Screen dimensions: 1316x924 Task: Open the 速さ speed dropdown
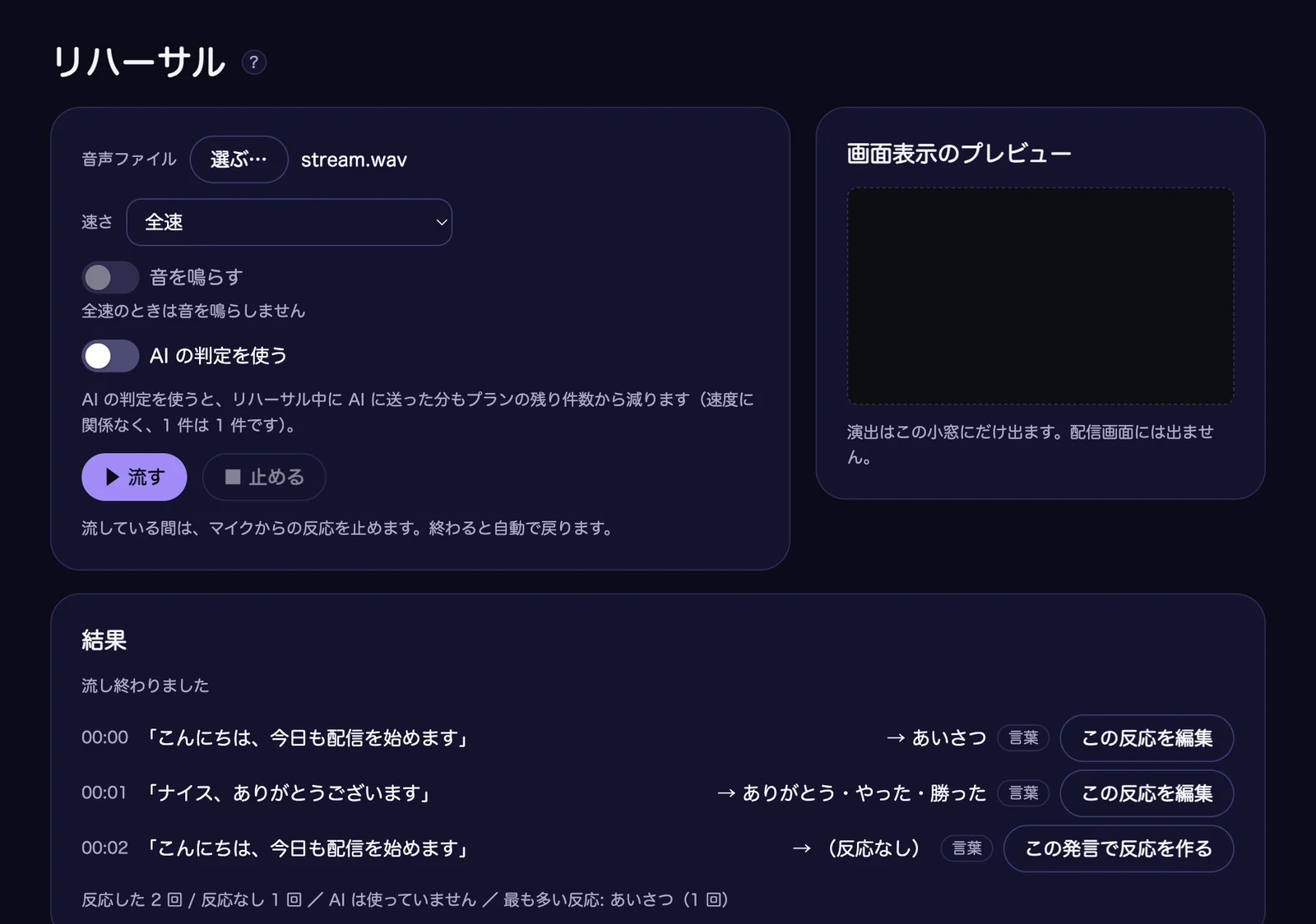(x=290, y=222)
